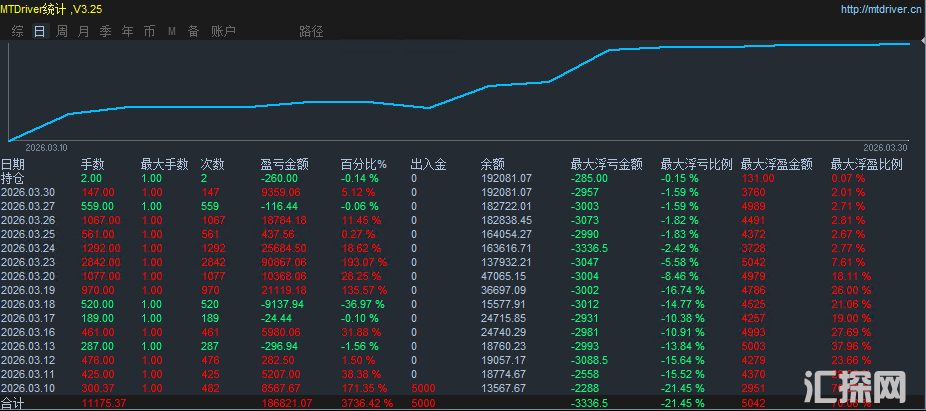Screen dimensions: 926x411
Task: Switch to the 月 monthly tab
Action: (83, 31)
